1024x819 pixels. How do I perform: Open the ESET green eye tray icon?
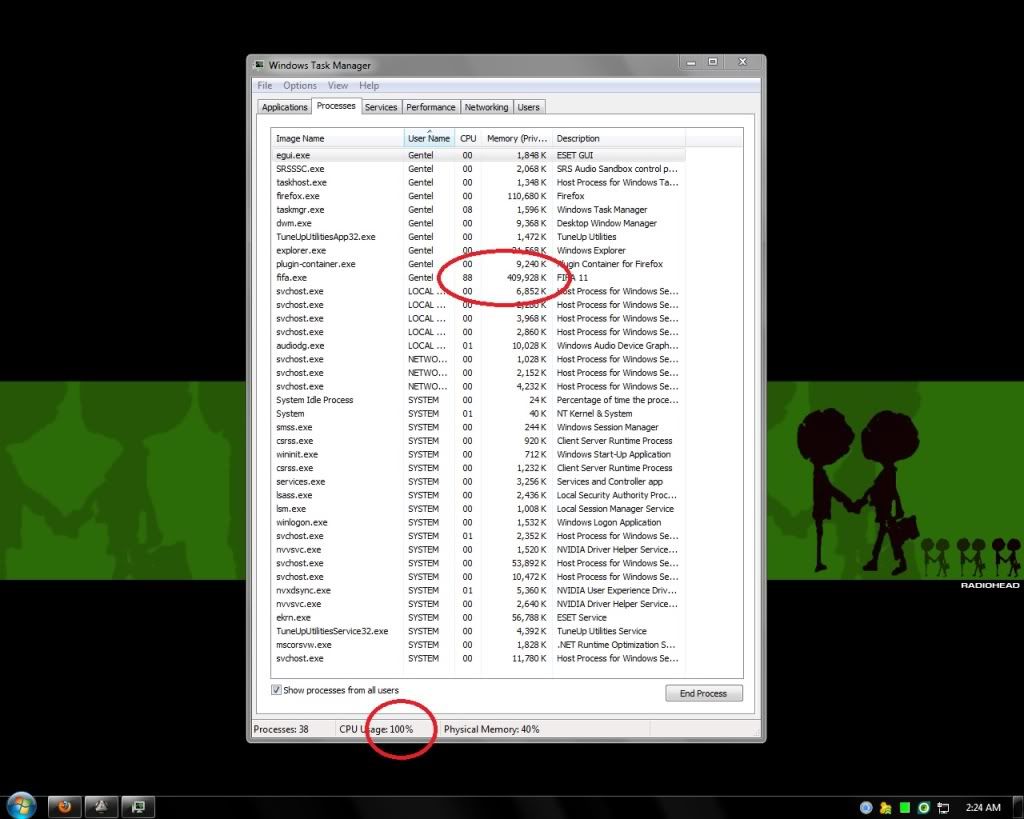click(x=923, y=808)
